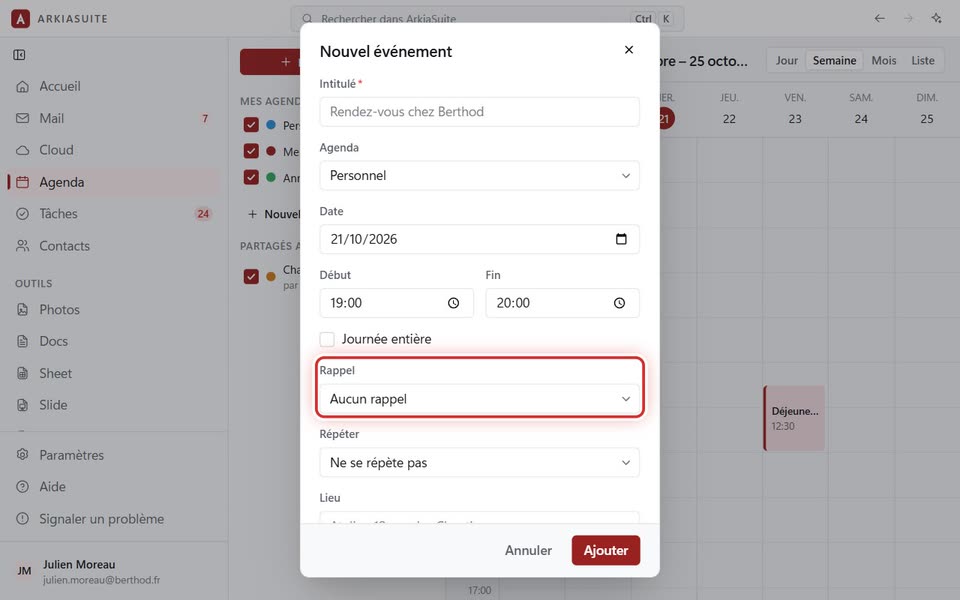Image resolution: width=960 pixels, height=600 pixels.
Task: Collapse the sidebar panel icon
Action: (20, 55)
